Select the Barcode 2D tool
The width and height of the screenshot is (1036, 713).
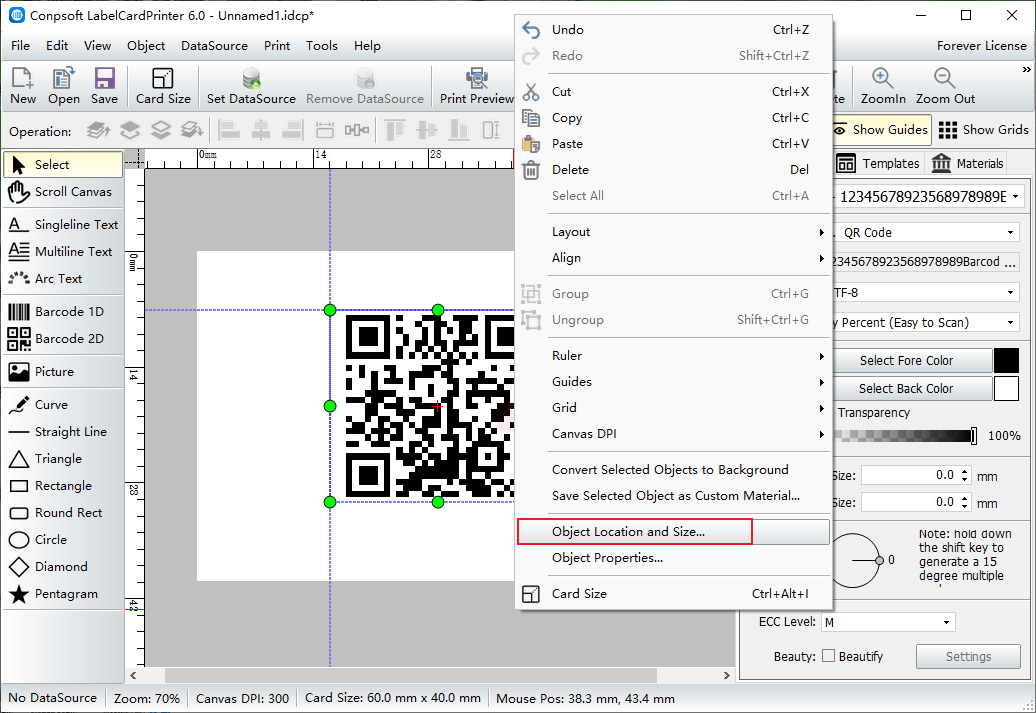pos(63,338)
